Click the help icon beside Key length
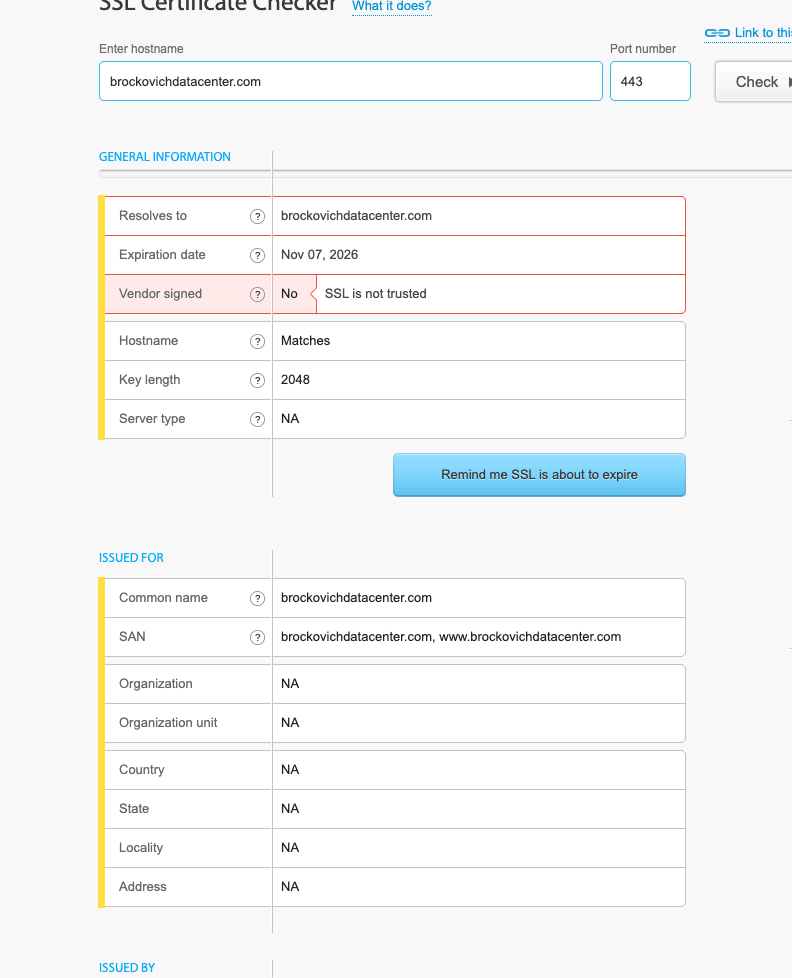The height and width of the screenshot is (978, 792). coord(257,380)
